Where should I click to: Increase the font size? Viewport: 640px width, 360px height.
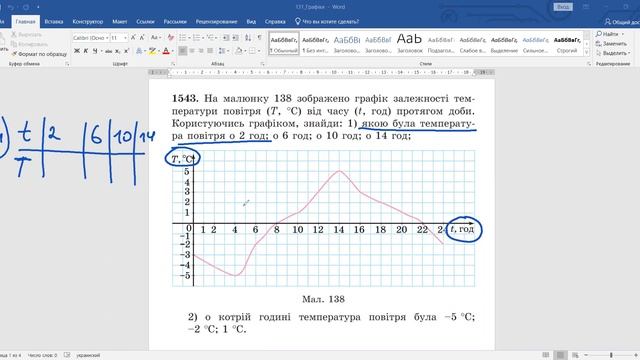pyautogui.click(x=133, y=38)
